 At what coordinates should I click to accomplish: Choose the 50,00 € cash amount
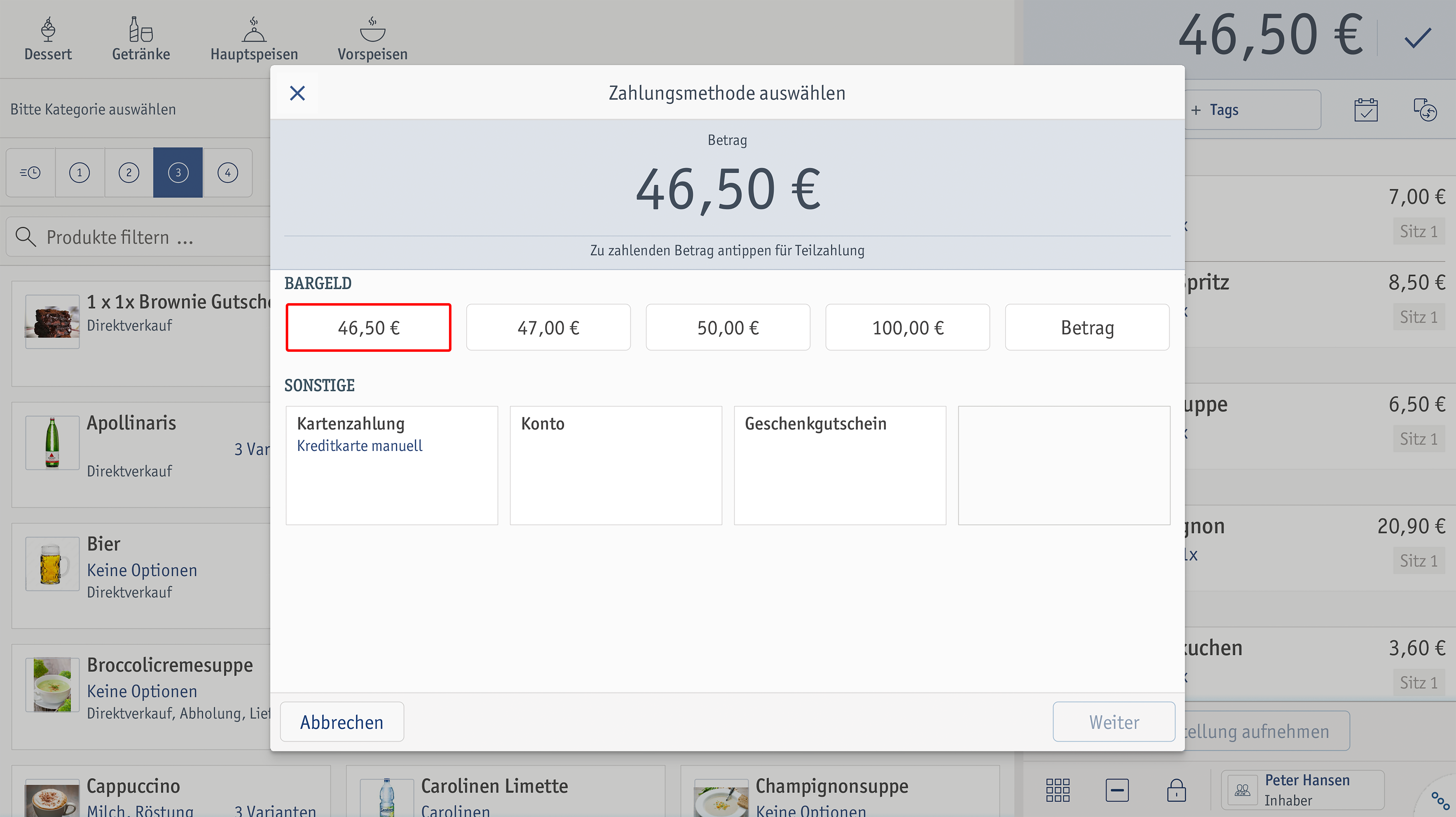pyautogui.click(x=728, y=328)
